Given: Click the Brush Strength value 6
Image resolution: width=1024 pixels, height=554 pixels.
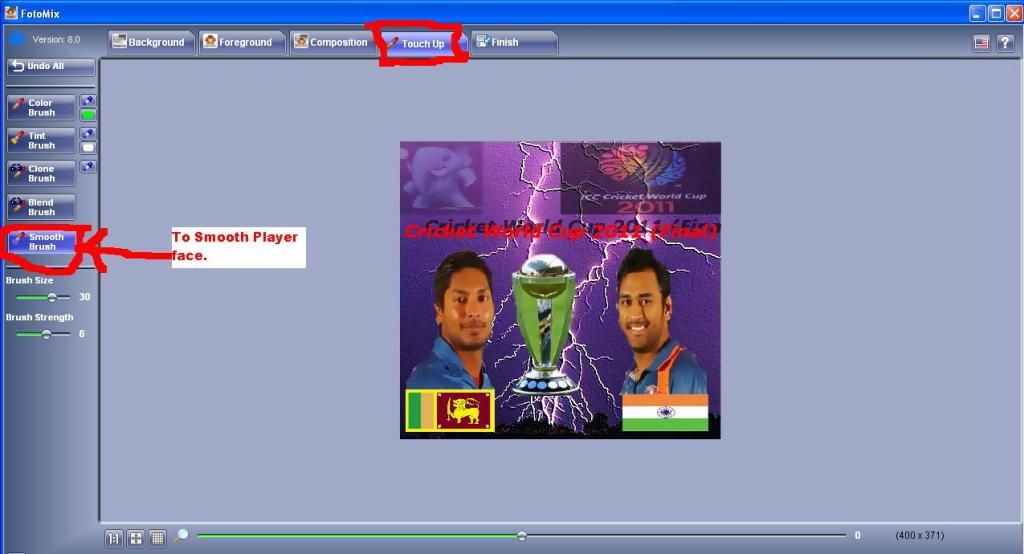Looking at the screenshot, I should (82, 334).
